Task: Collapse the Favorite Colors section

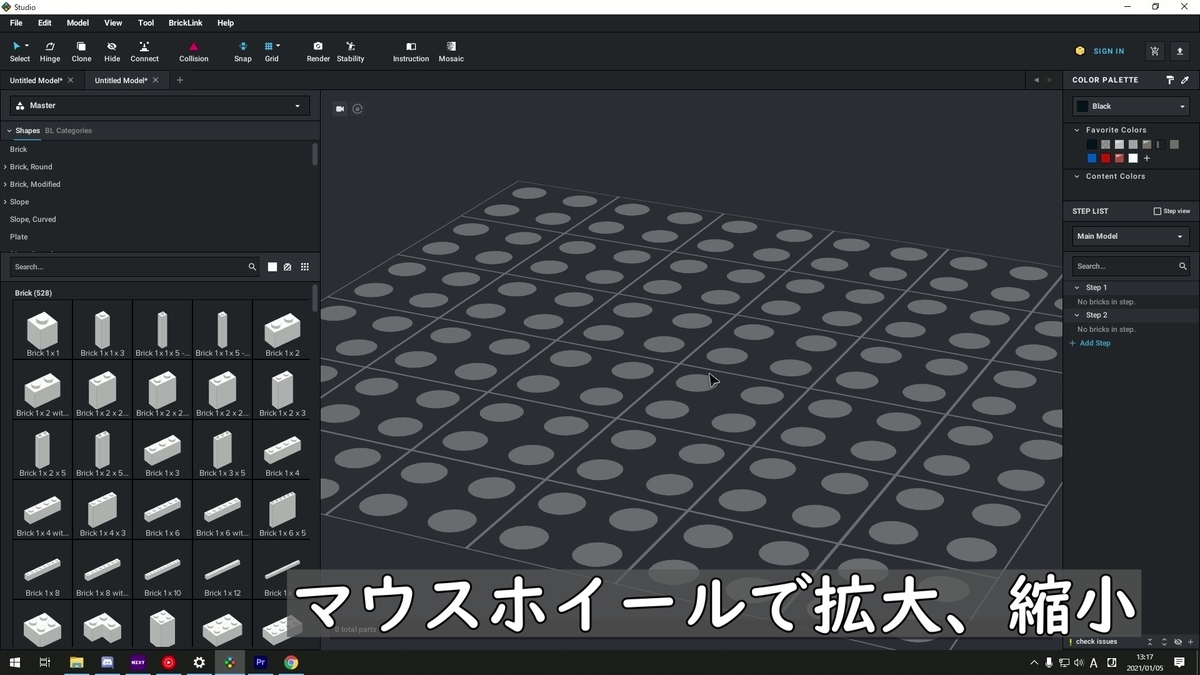Action: (1077, 130)
